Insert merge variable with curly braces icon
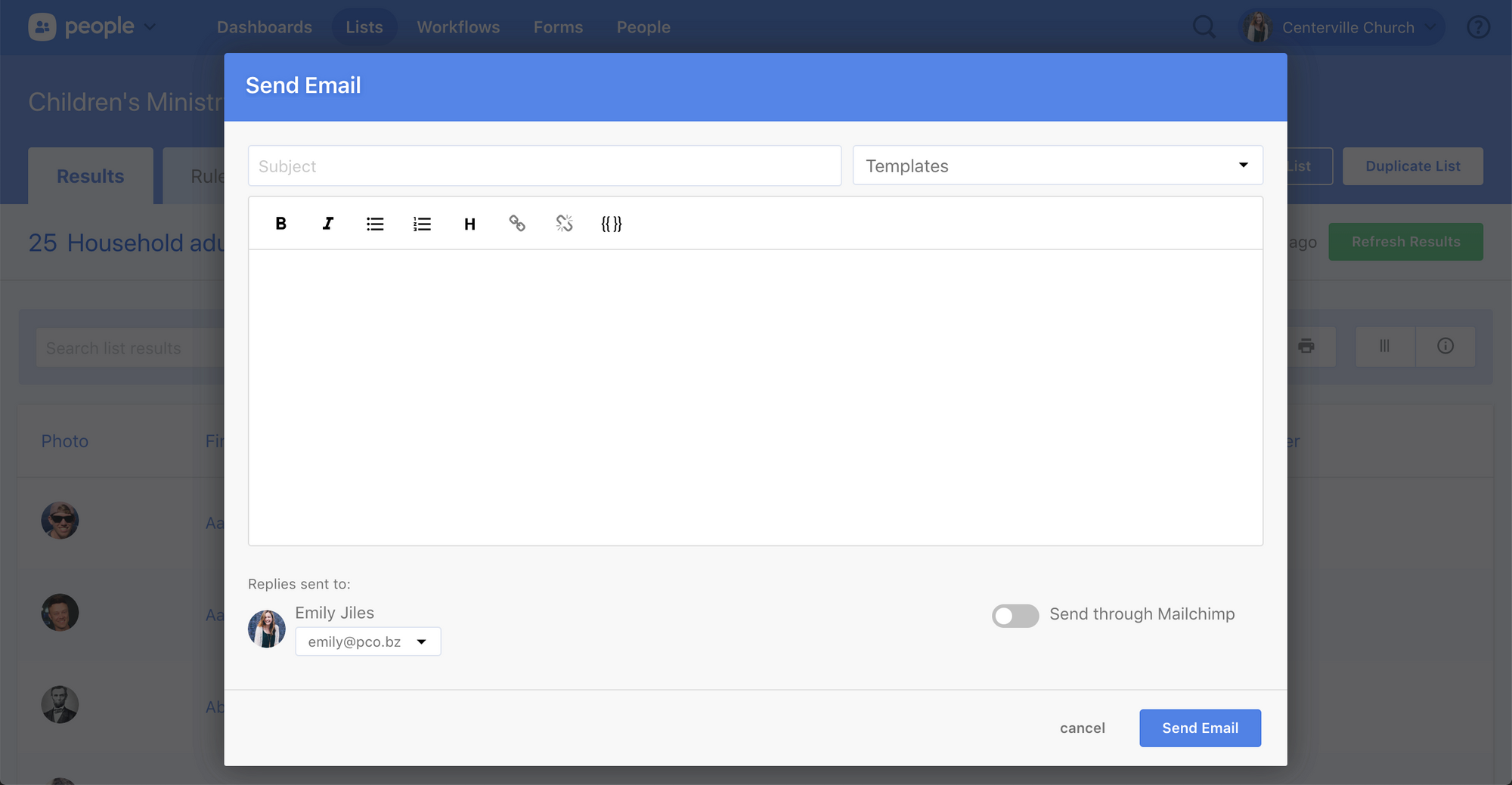 pos(612,224)
